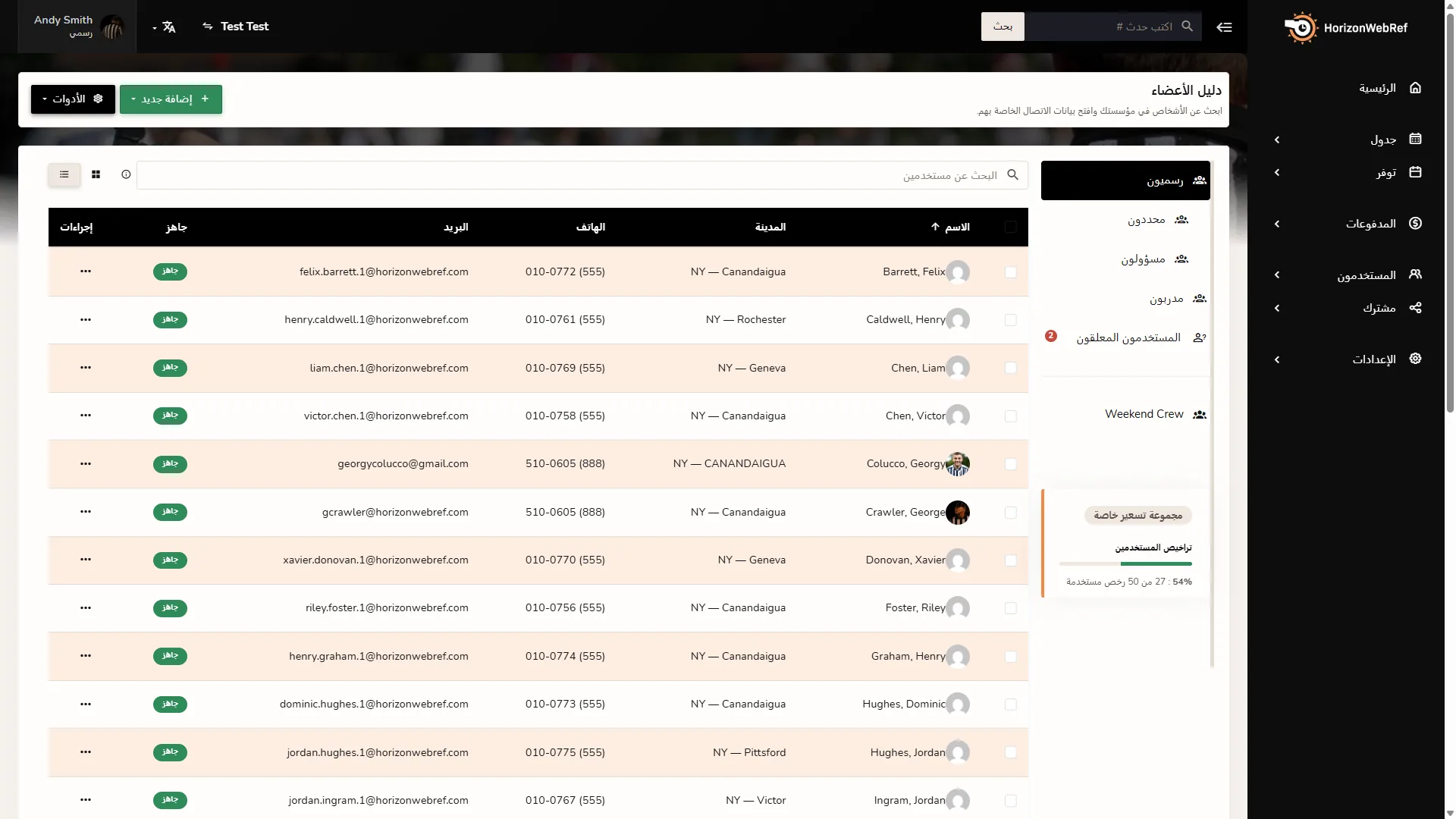Click the swap arrows next to Test Test

(208, 26)
